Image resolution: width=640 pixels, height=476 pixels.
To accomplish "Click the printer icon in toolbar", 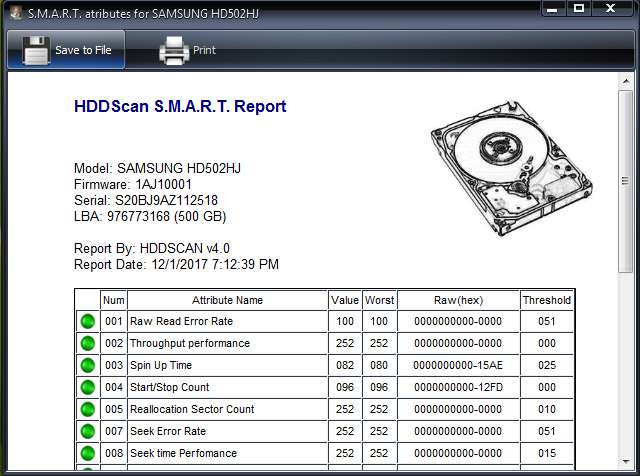I will point(174,50).
